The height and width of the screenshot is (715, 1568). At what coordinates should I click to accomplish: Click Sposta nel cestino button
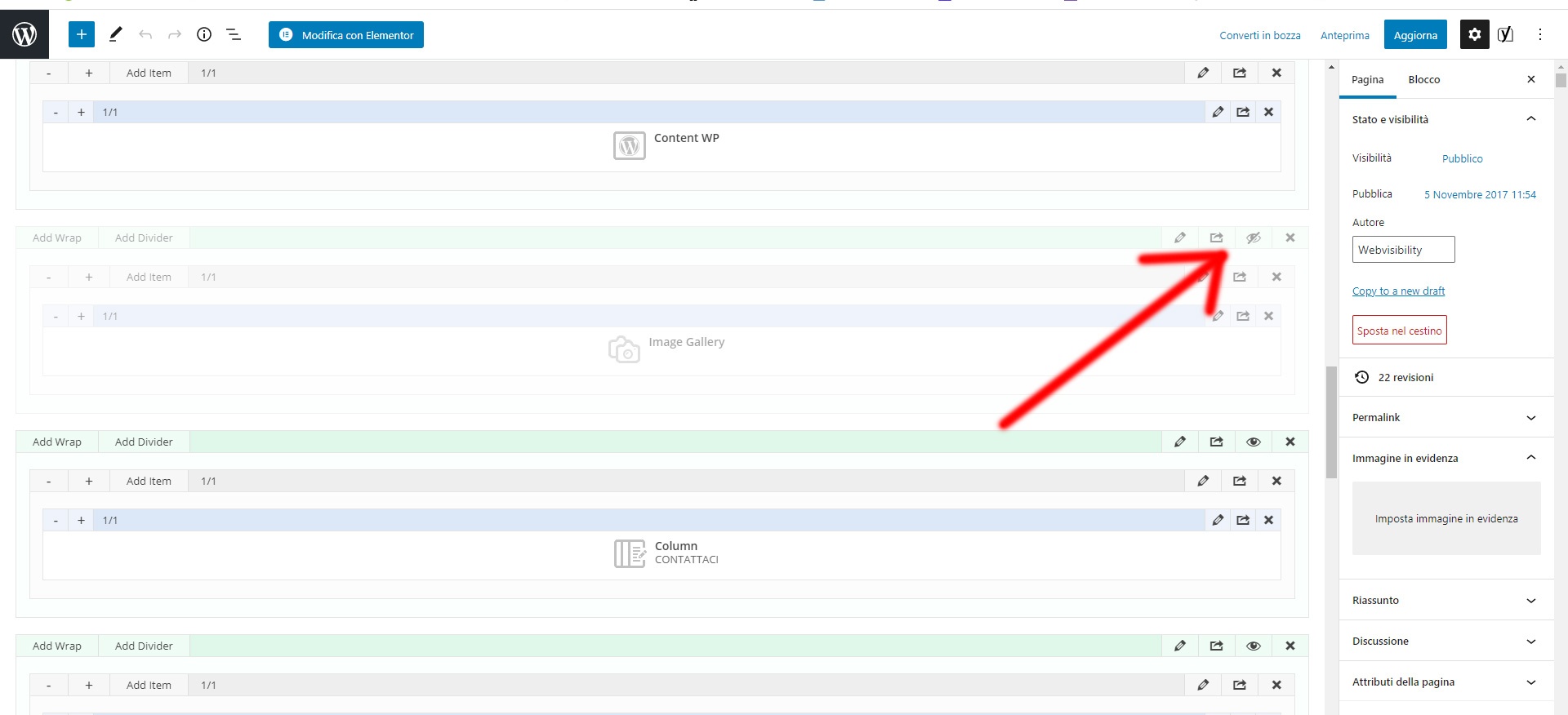click(1400, 330)
